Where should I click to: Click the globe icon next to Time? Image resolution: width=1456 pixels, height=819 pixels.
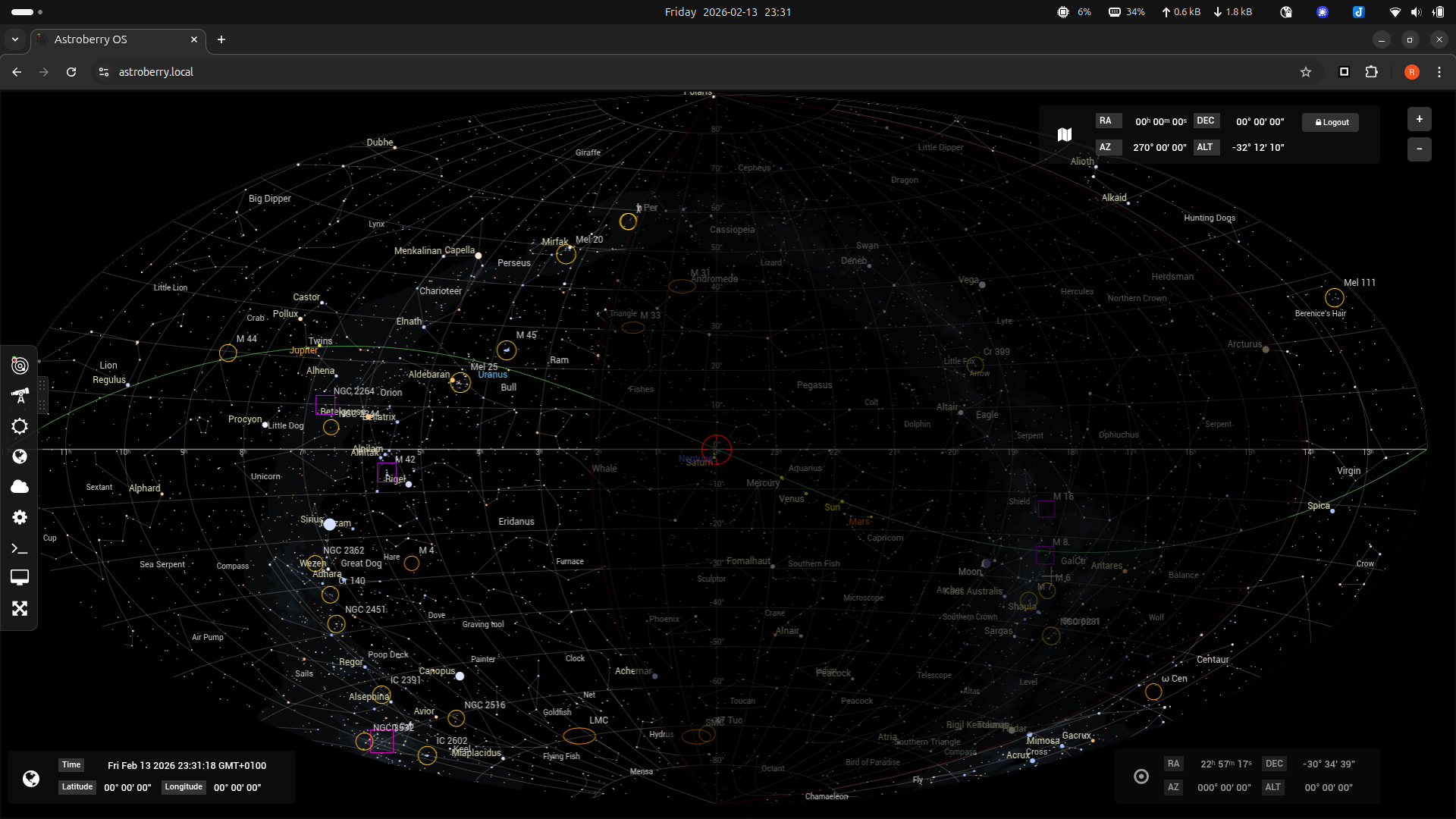(31, 778)
